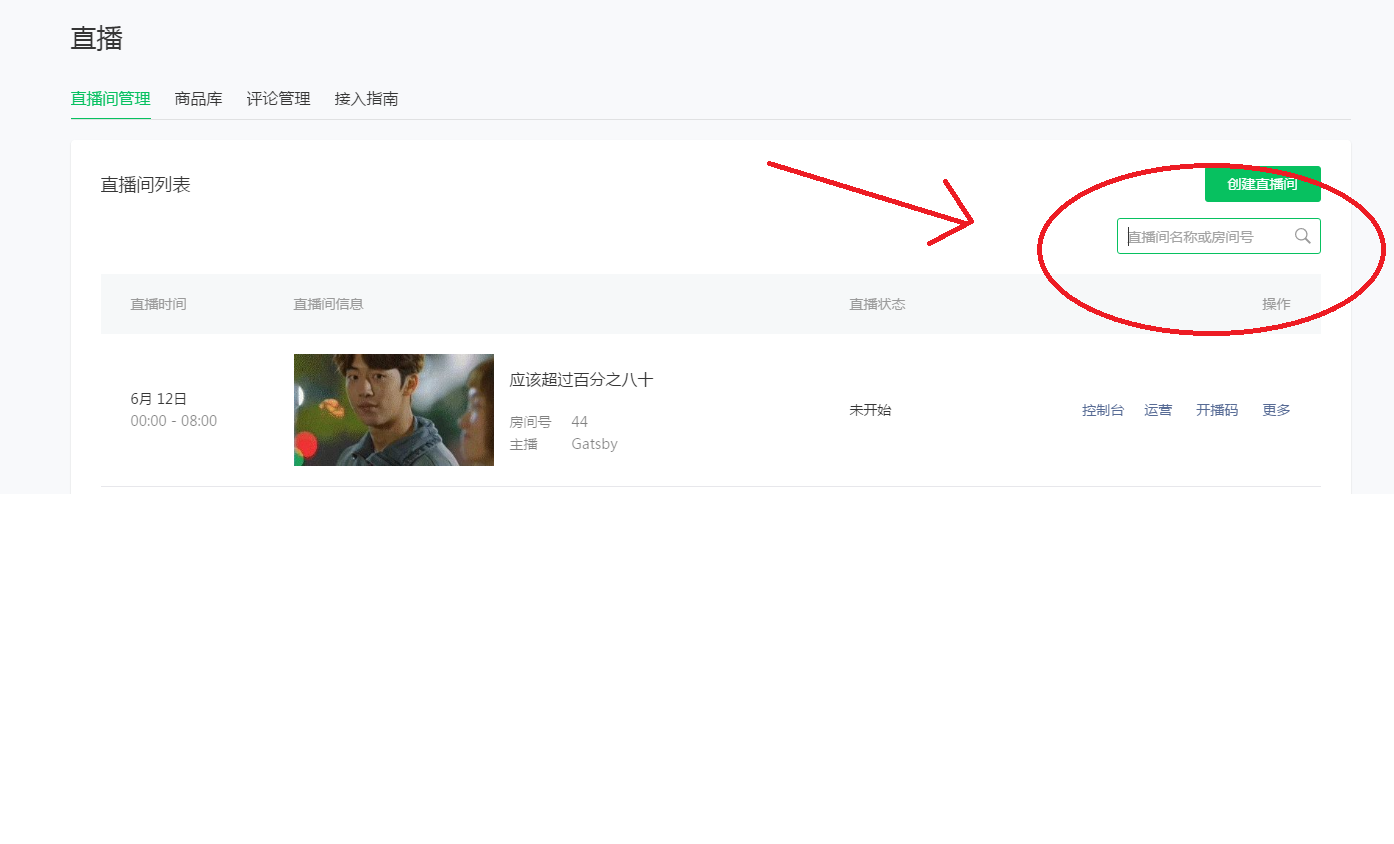1394x844 pixels.
Task: Click the 直播间列表 section heading
Action: [145, 185]
